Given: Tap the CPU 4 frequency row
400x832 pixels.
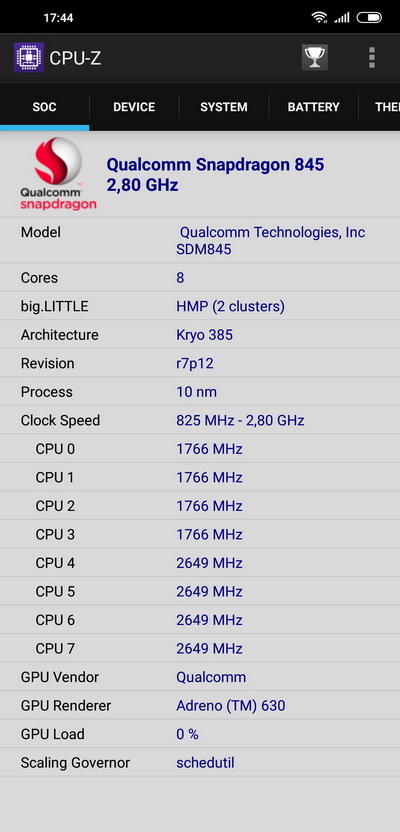Looking at the screenshot, I should coord(200,563).
